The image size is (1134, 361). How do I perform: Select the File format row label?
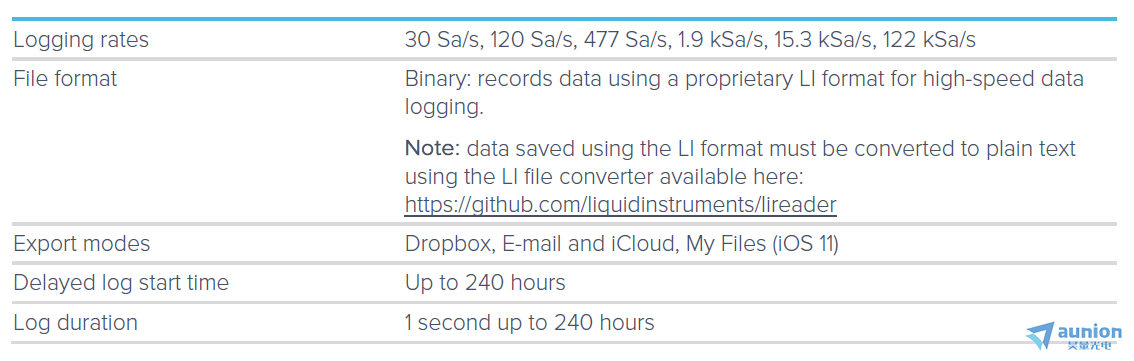[x=65, y=78]
